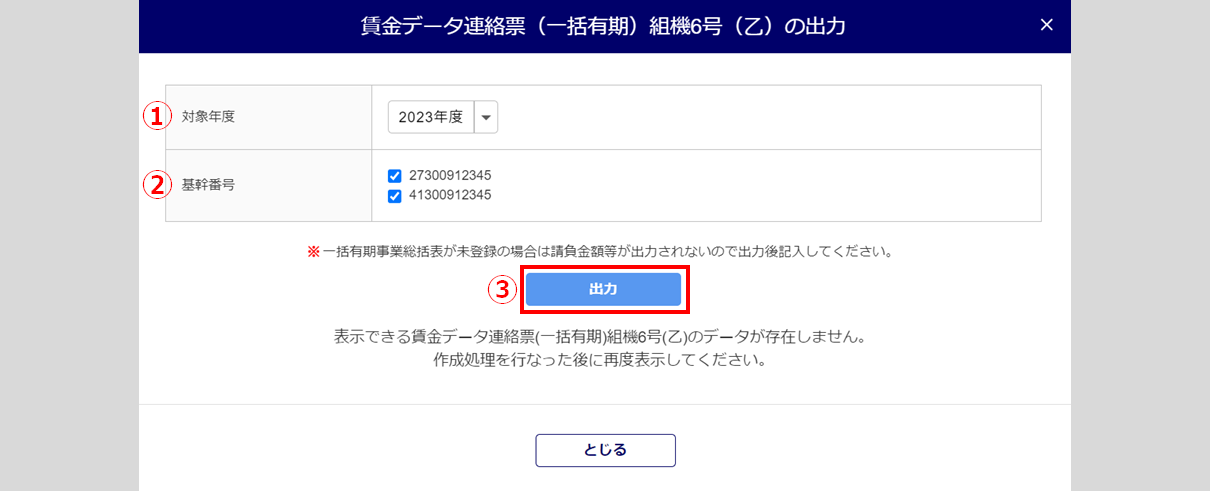Click the 41300912345 number label

click(450, 196)
